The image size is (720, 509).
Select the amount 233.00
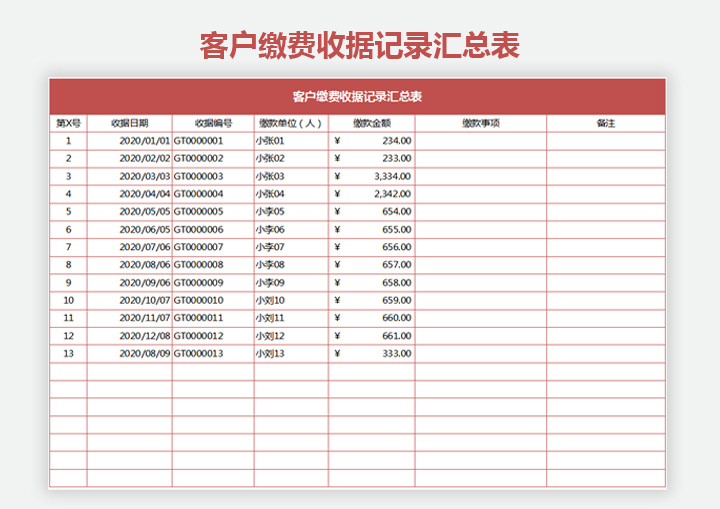click(x=397, y=158)
